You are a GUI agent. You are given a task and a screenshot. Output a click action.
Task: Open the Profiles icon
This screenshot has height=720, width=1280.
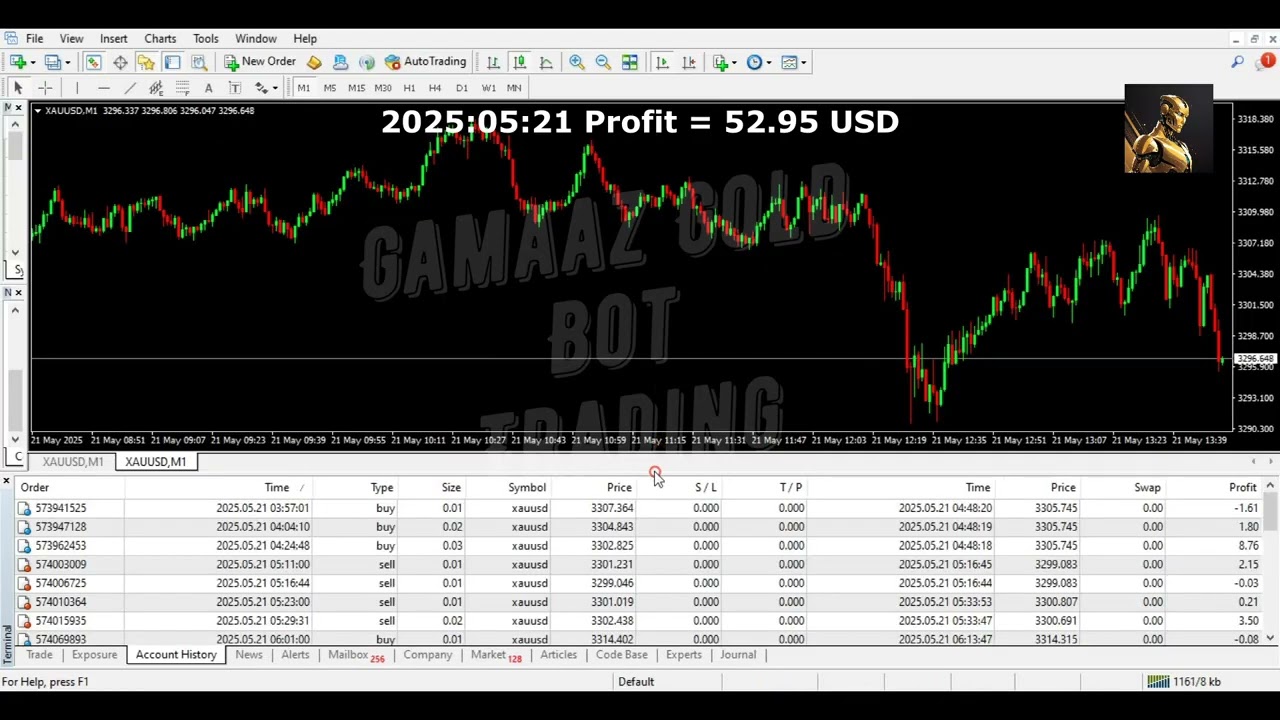pyautogui.click(x=54, y=62)
